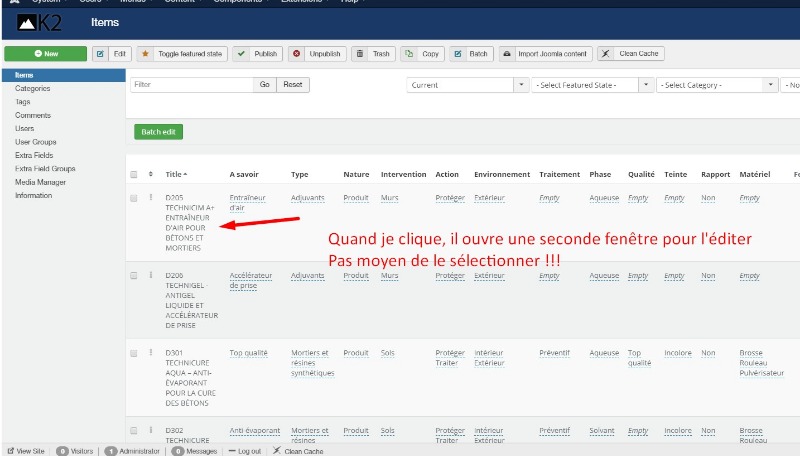Click 'Solvant' phase in D302 row
The height and width of the screenshot is (456, 800).
click(x=602, y=430)
